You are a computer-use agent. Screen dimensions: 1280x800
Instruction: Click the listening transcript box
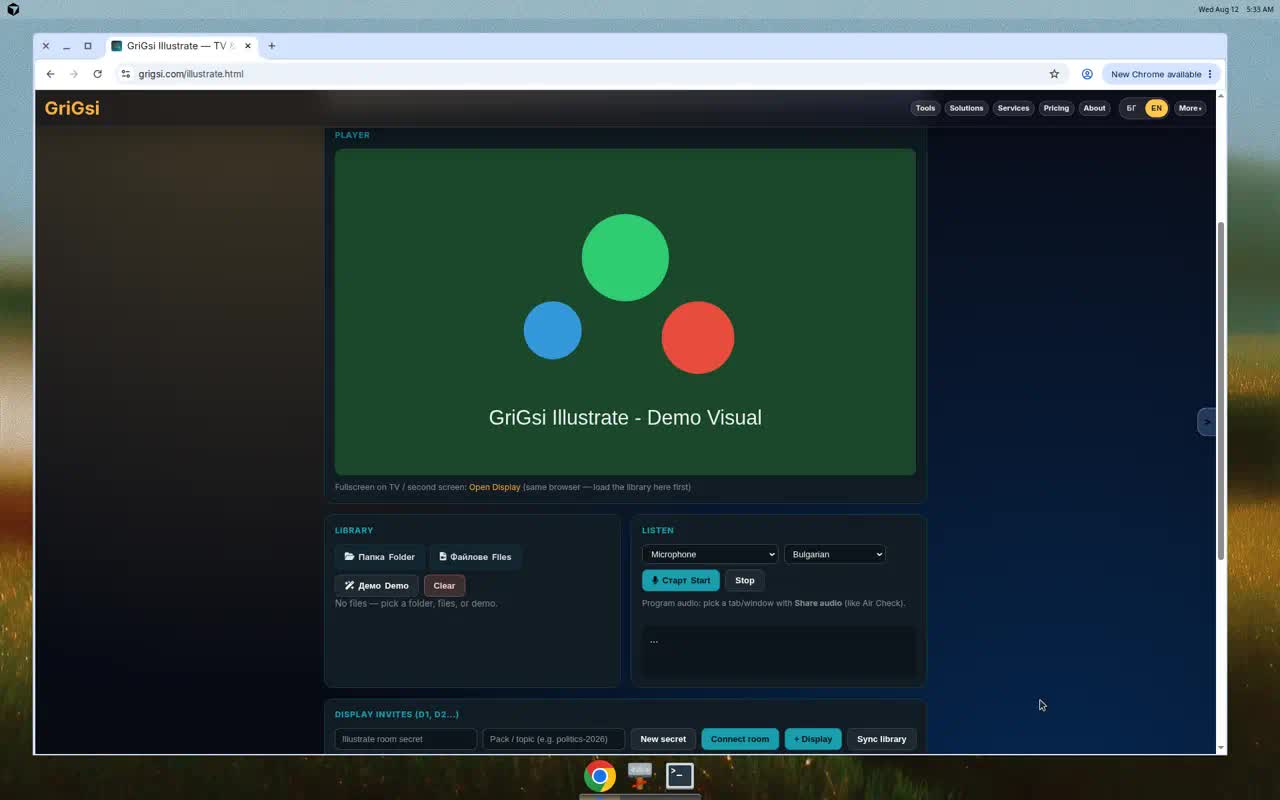pyautogui.click(x=779, y=650)
